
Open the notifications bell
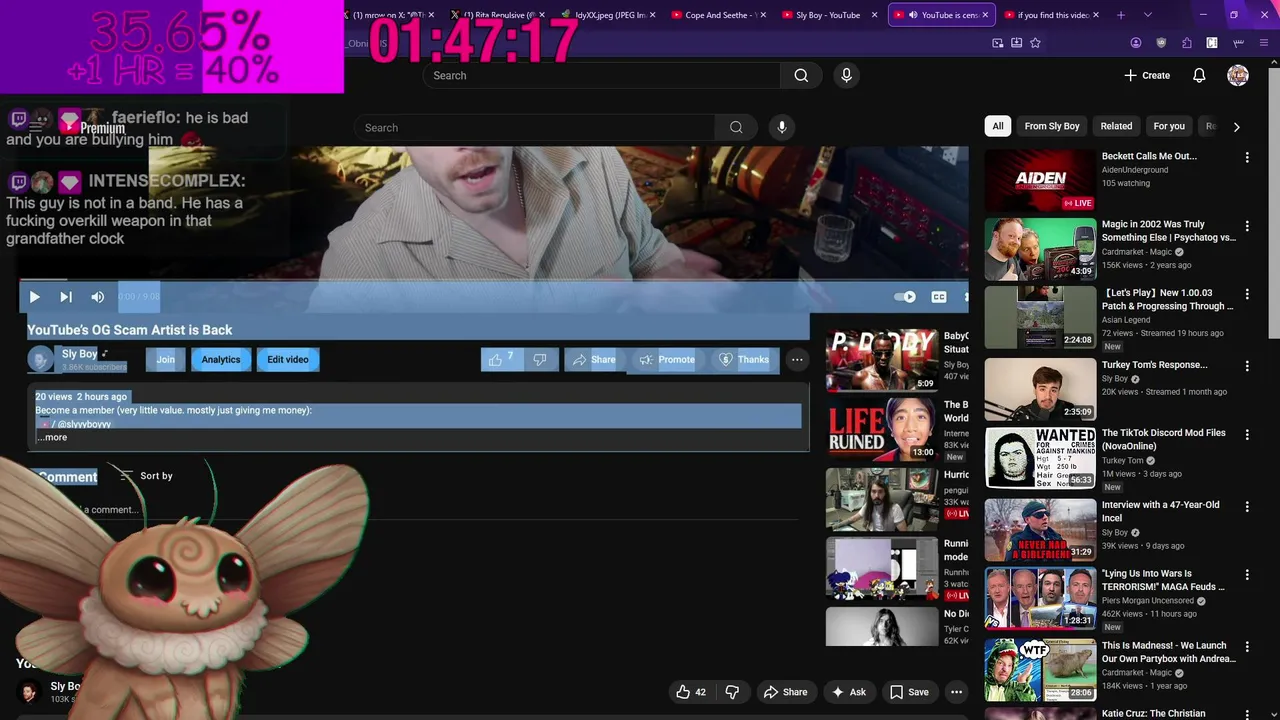tap(1199, 75)
